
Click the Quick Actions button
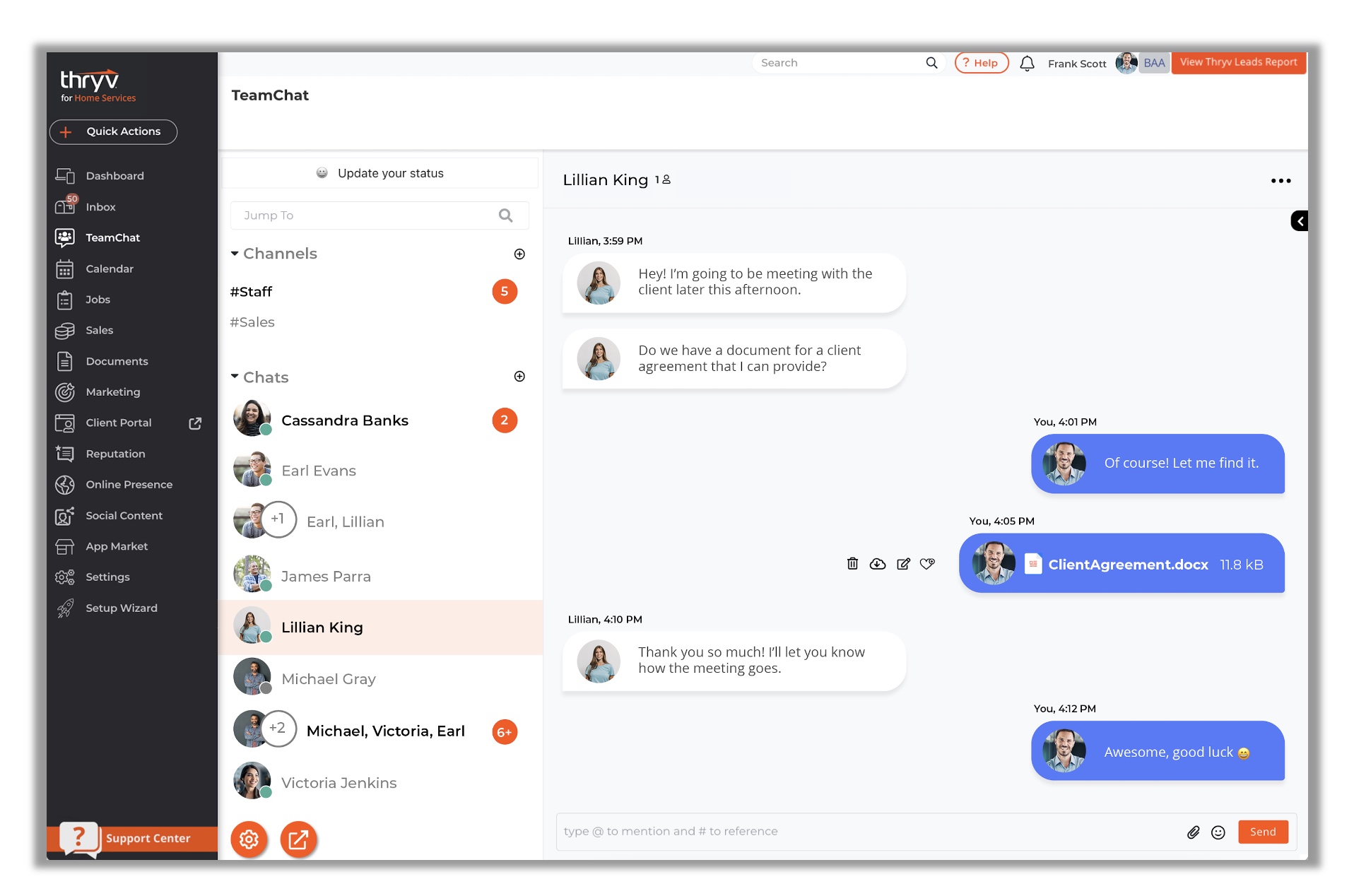coord(113,131)
